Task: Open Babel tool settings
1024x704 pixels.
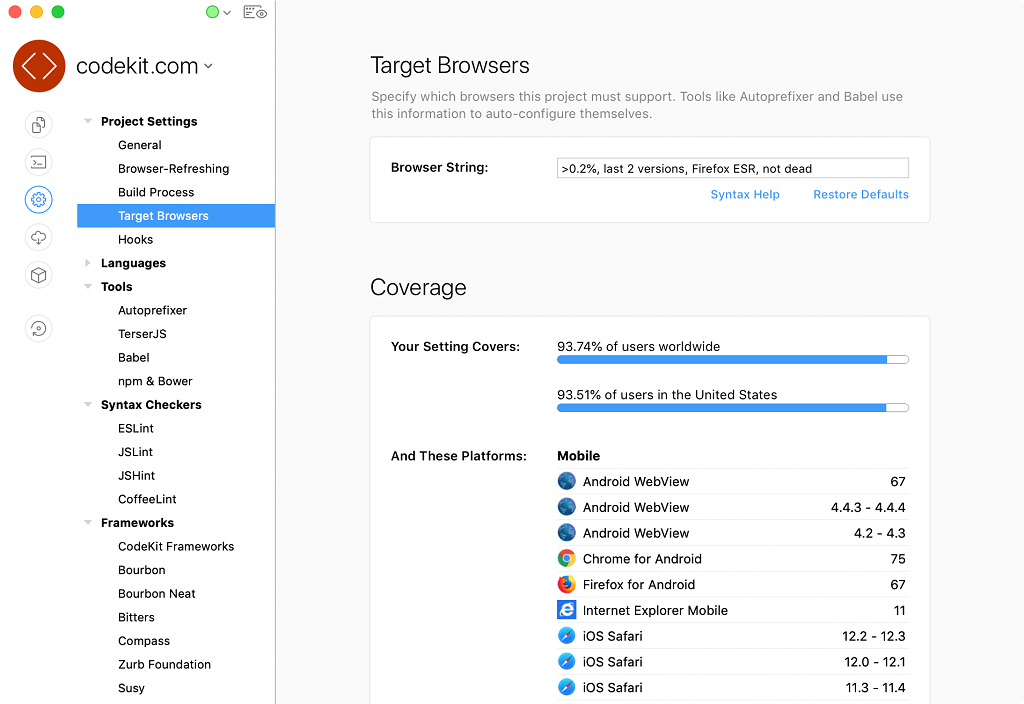Action: [x=134, y=357]
